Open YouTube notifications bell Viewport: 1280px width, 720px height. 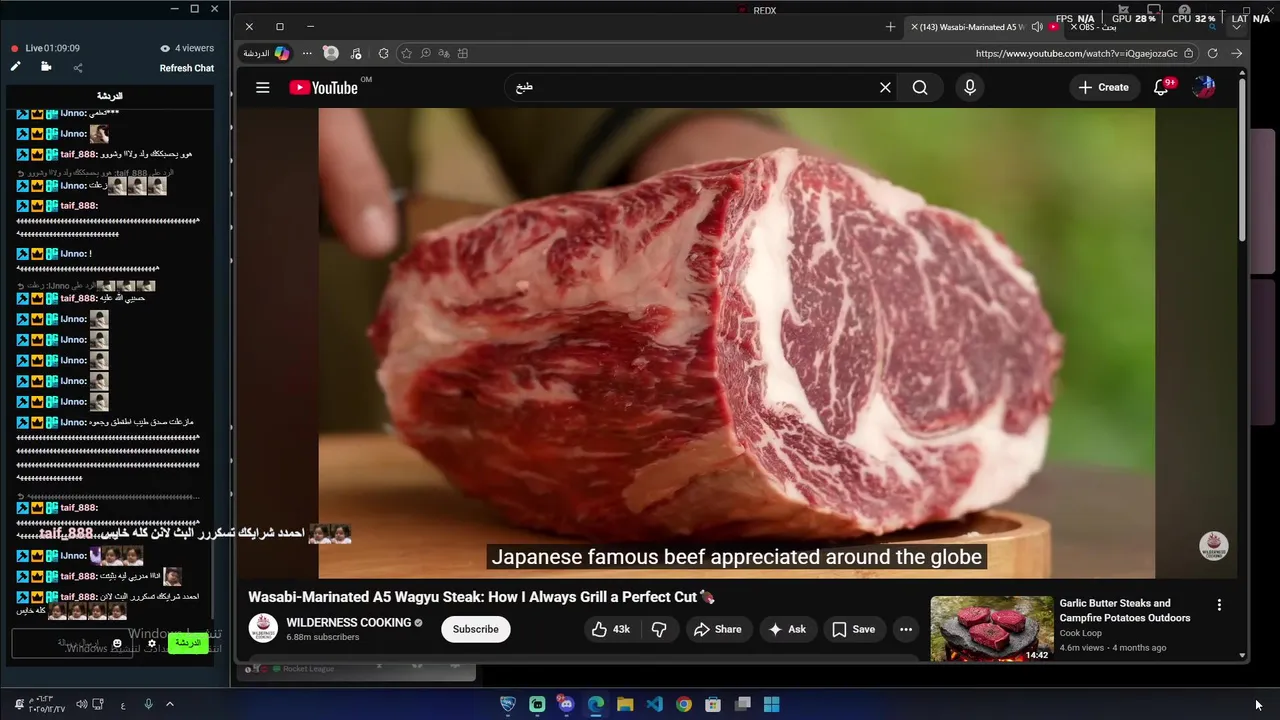point(1161,87)
